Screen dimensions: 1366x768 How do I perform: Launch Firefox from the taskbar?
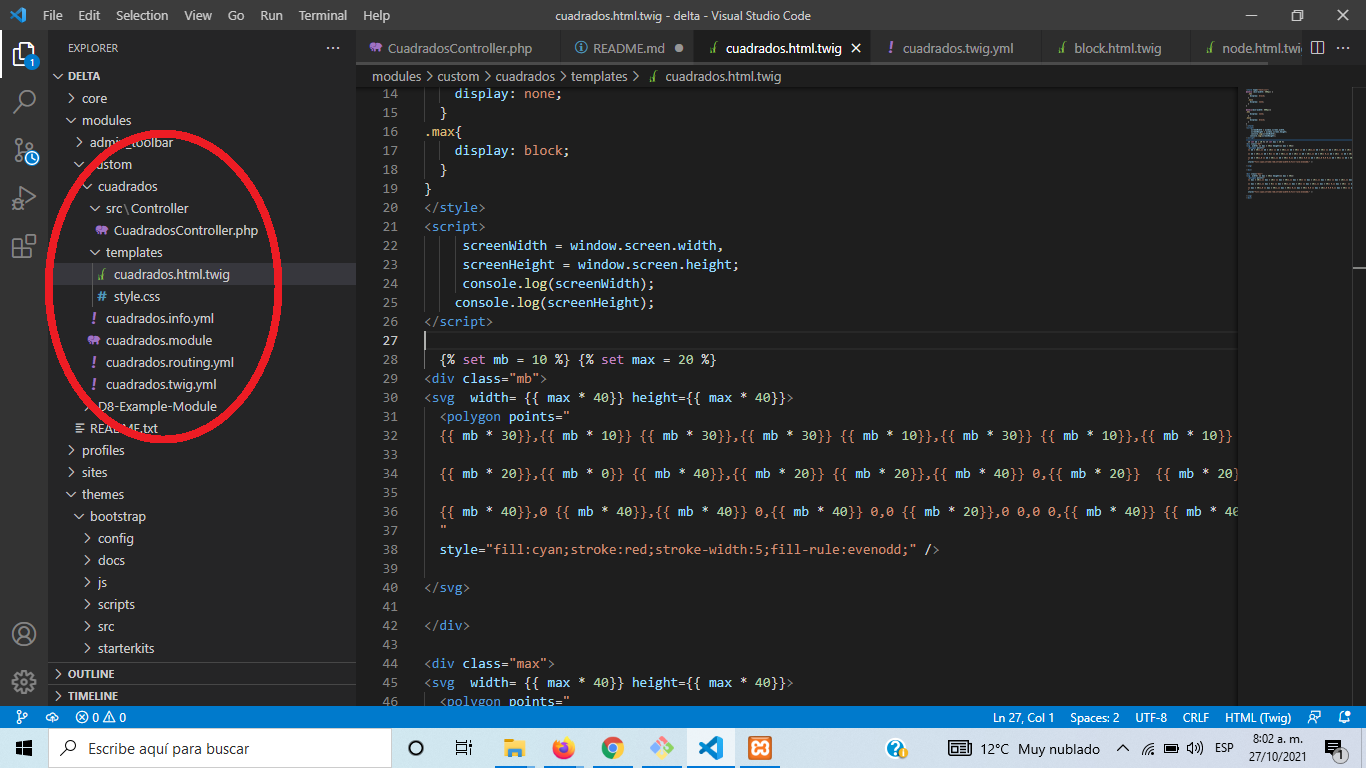(563, 748)
